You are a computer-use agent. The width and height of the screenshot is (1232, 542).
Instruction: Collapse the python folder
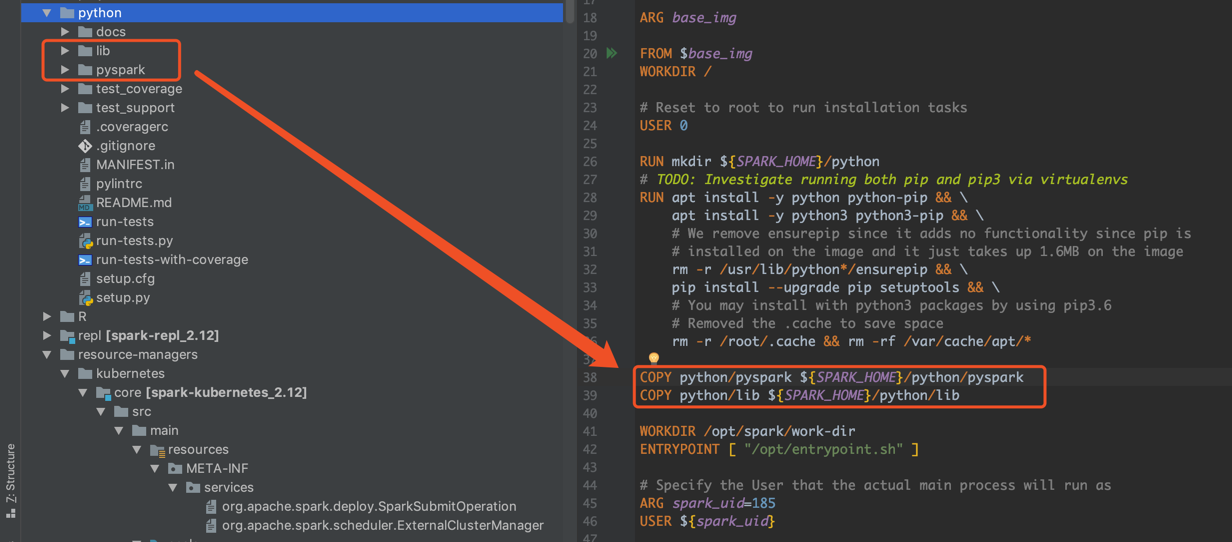click(x=47, y=13)
